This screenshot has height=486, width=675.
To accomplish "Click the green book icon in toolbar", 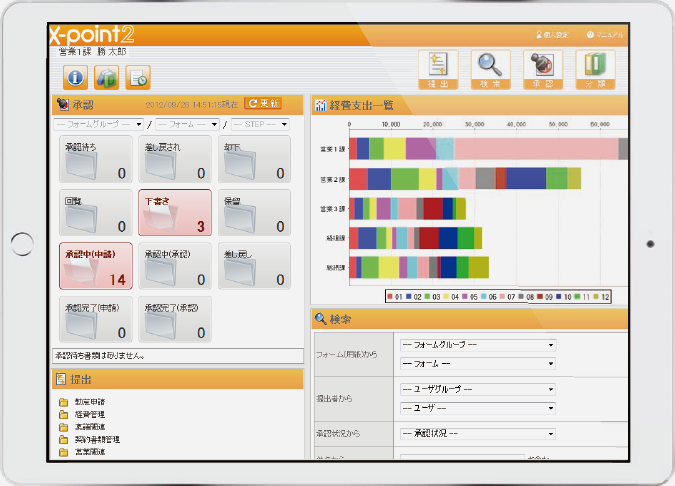I will point(107,77).
